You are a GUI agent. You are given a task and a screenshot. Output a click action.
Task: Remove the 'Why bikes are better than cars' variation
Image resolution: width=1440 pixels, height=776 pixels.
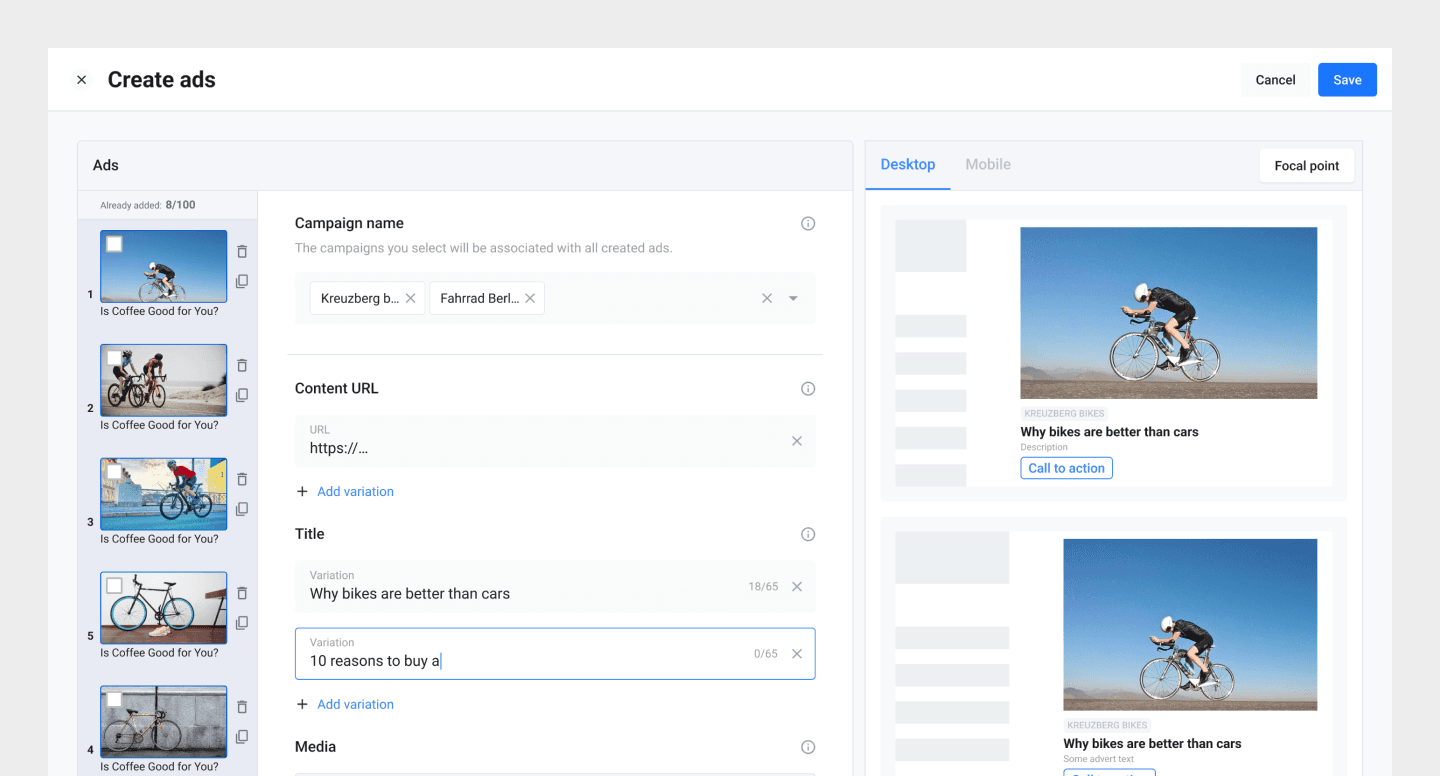point(797,587)
